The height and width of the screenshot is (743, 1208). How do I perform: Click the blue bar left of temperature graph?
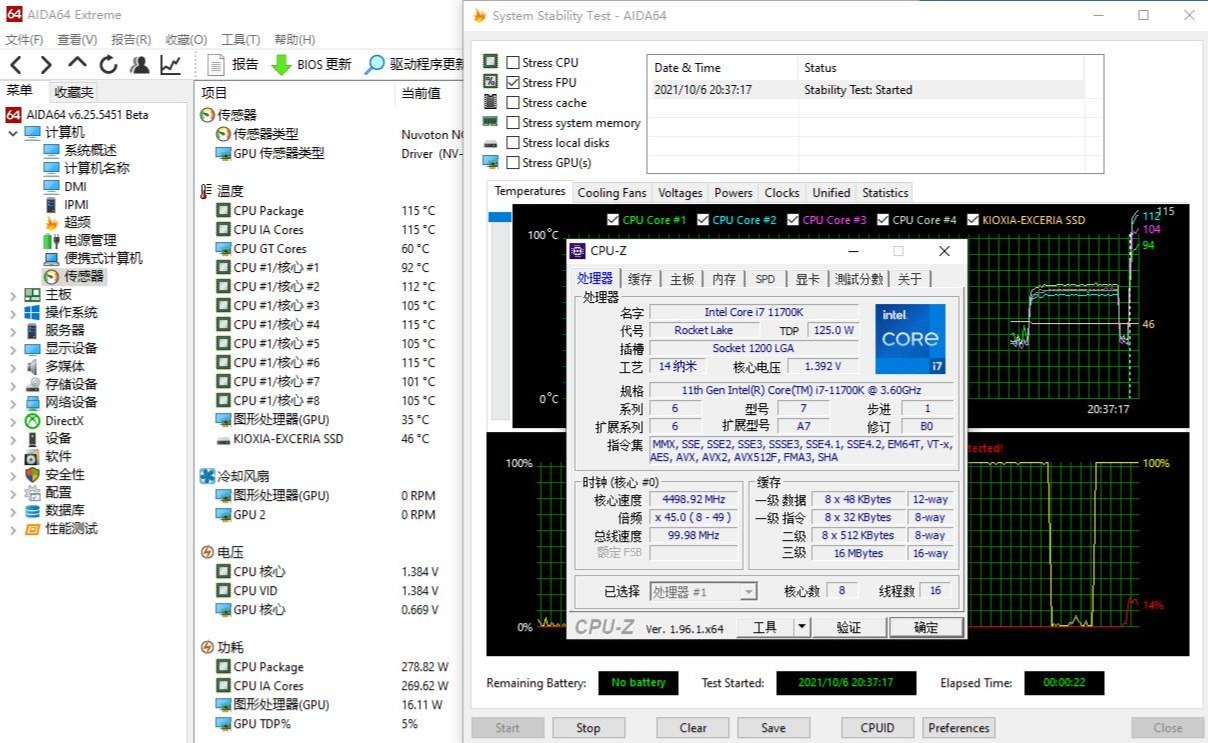click(499, 217)
